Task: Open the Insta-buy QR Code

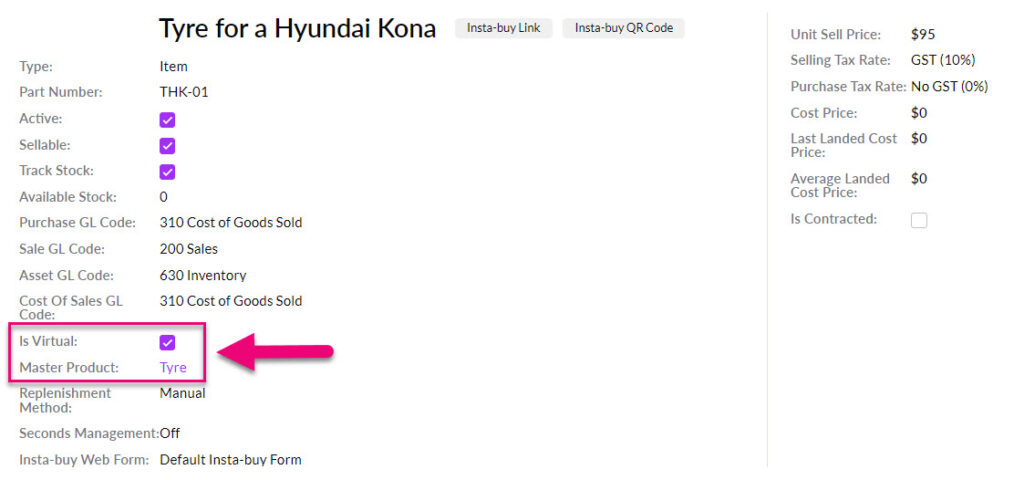Action: (x=623, y=28)
